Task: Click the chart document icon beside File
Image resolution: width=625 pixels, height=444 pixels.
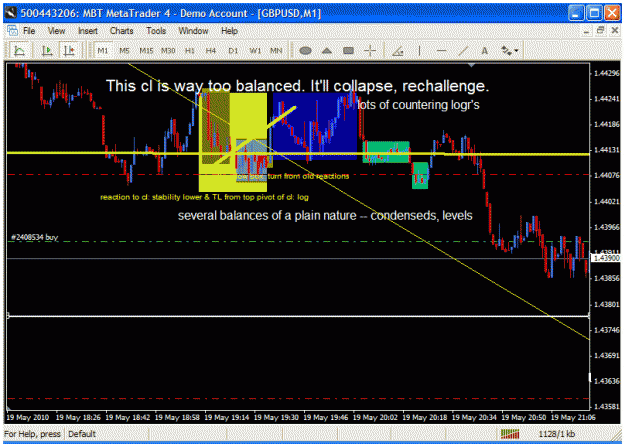Action: (12, 31)
